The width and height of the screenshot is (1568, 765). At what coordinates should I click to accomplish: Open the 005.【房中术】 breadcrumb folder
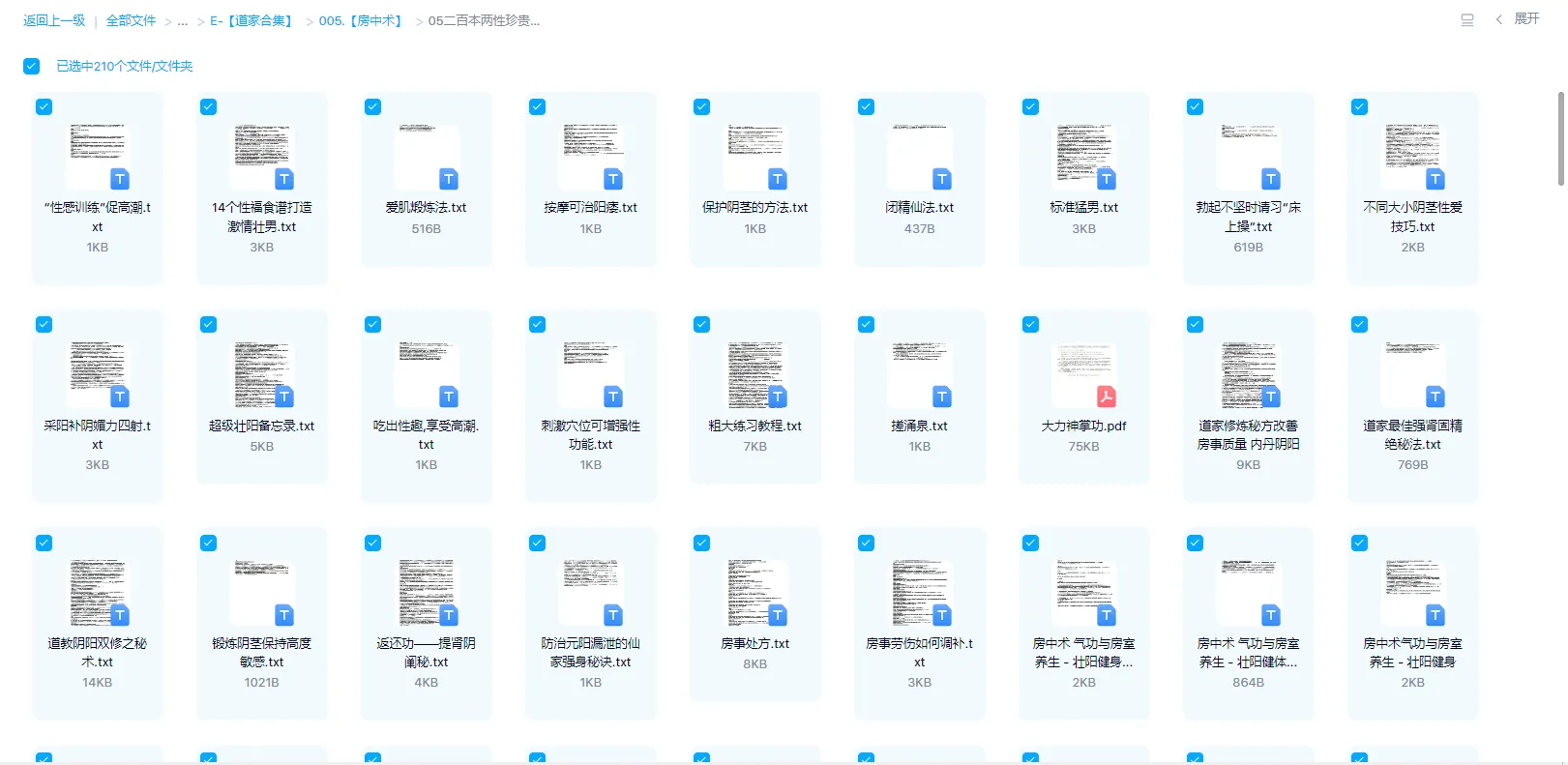tap(361, 20)
